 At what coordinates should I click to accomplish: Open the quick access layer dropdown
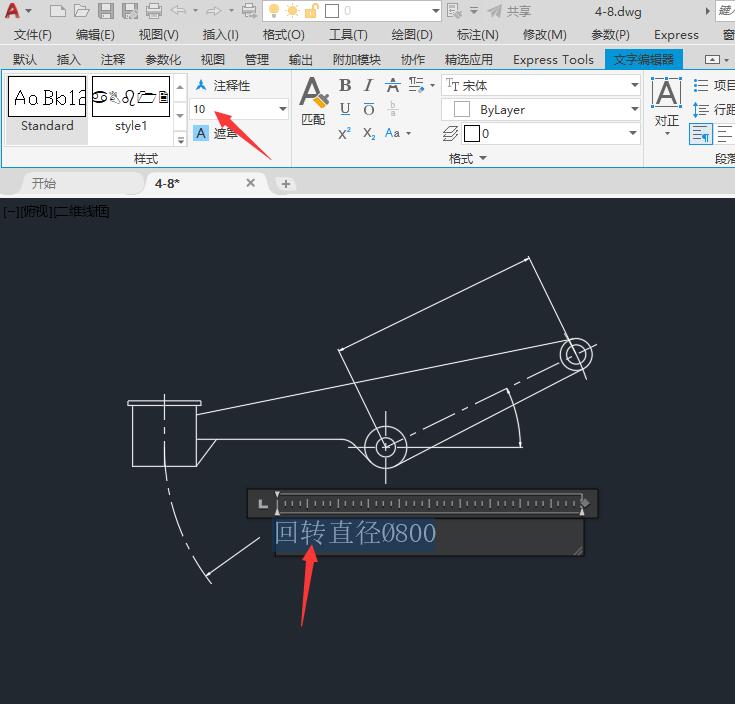click(435, 11)
